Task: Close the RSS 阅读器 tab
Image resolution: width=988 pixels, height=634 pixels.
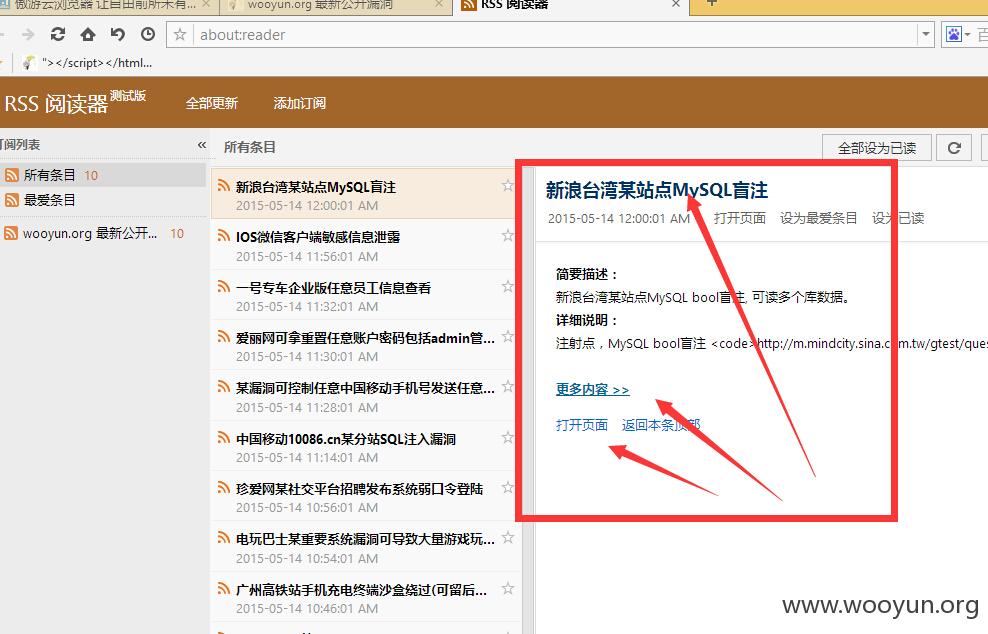Action: (x=675, y=4)
